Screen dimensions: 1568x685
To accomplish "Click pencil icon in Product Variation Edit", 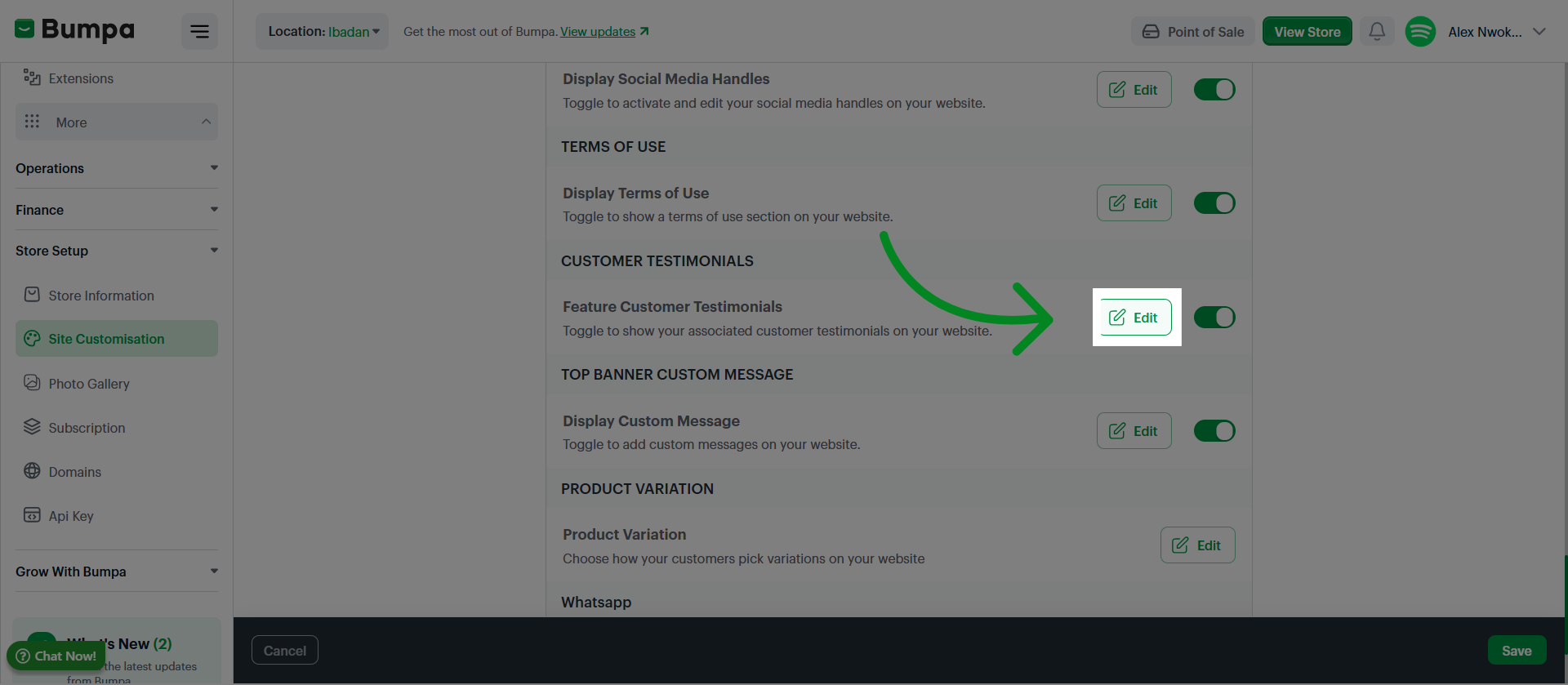I will tap(1180, 545).
